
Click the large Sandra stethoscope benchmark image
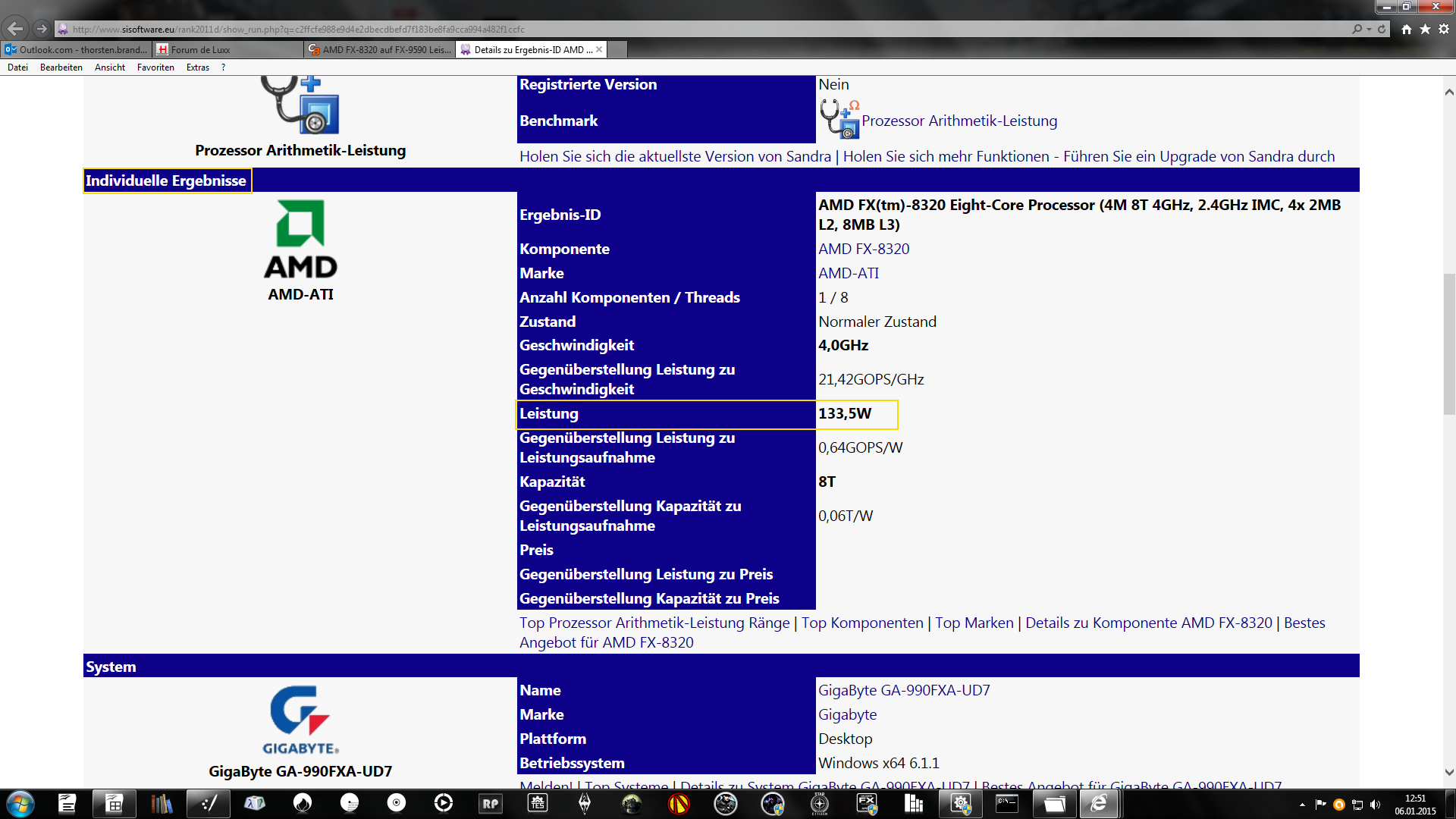coord(300,105)
